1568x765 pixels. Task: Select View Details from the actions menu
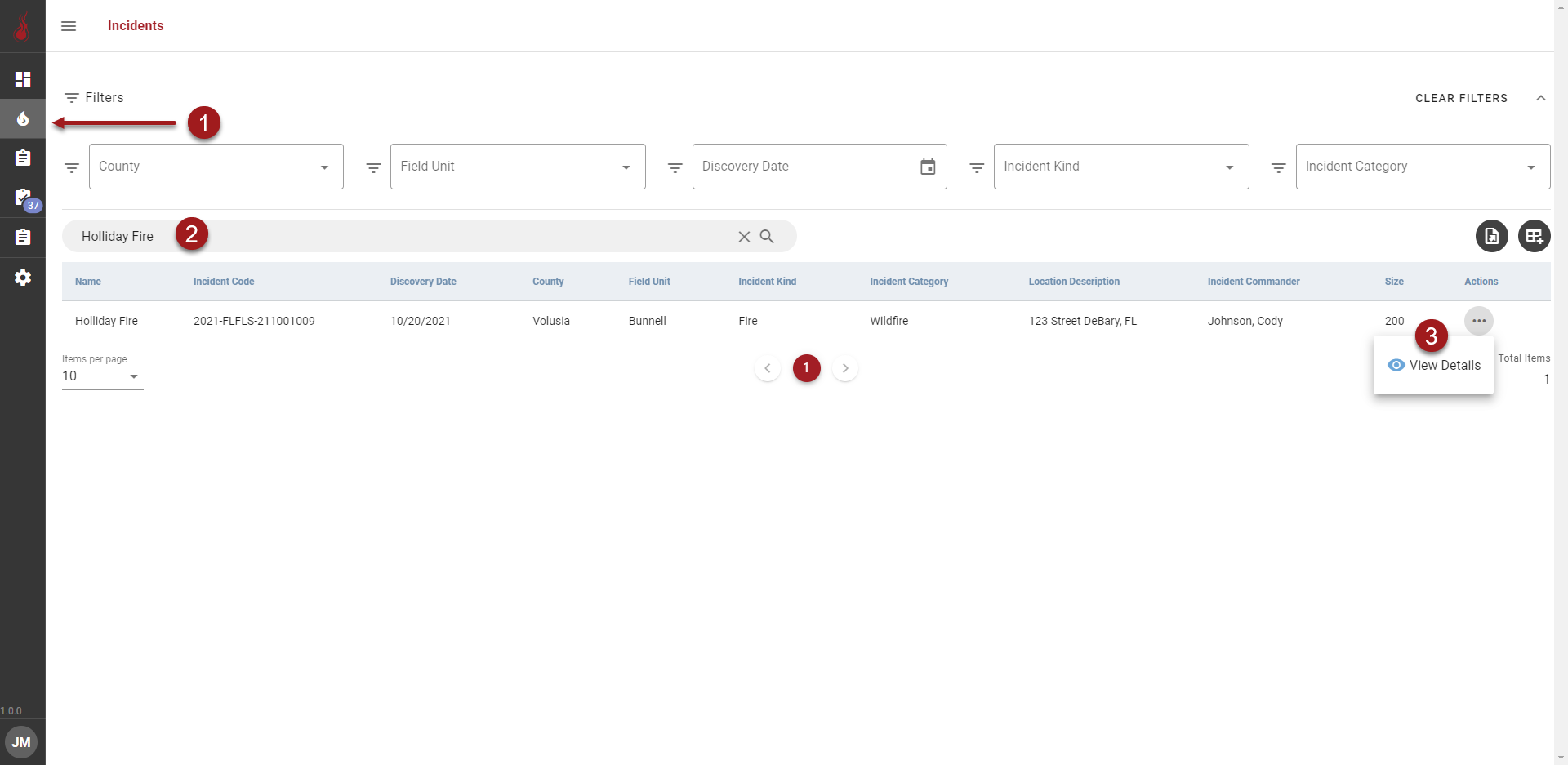click(x=1434, y=366)
